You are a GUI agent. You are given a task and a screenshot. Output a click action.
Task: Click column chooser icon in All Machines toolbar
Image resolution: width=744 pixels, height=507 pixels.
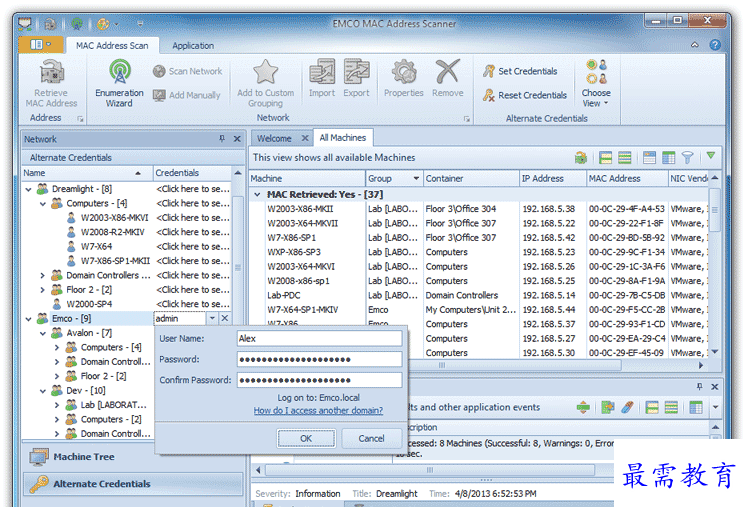pos(669,157)
